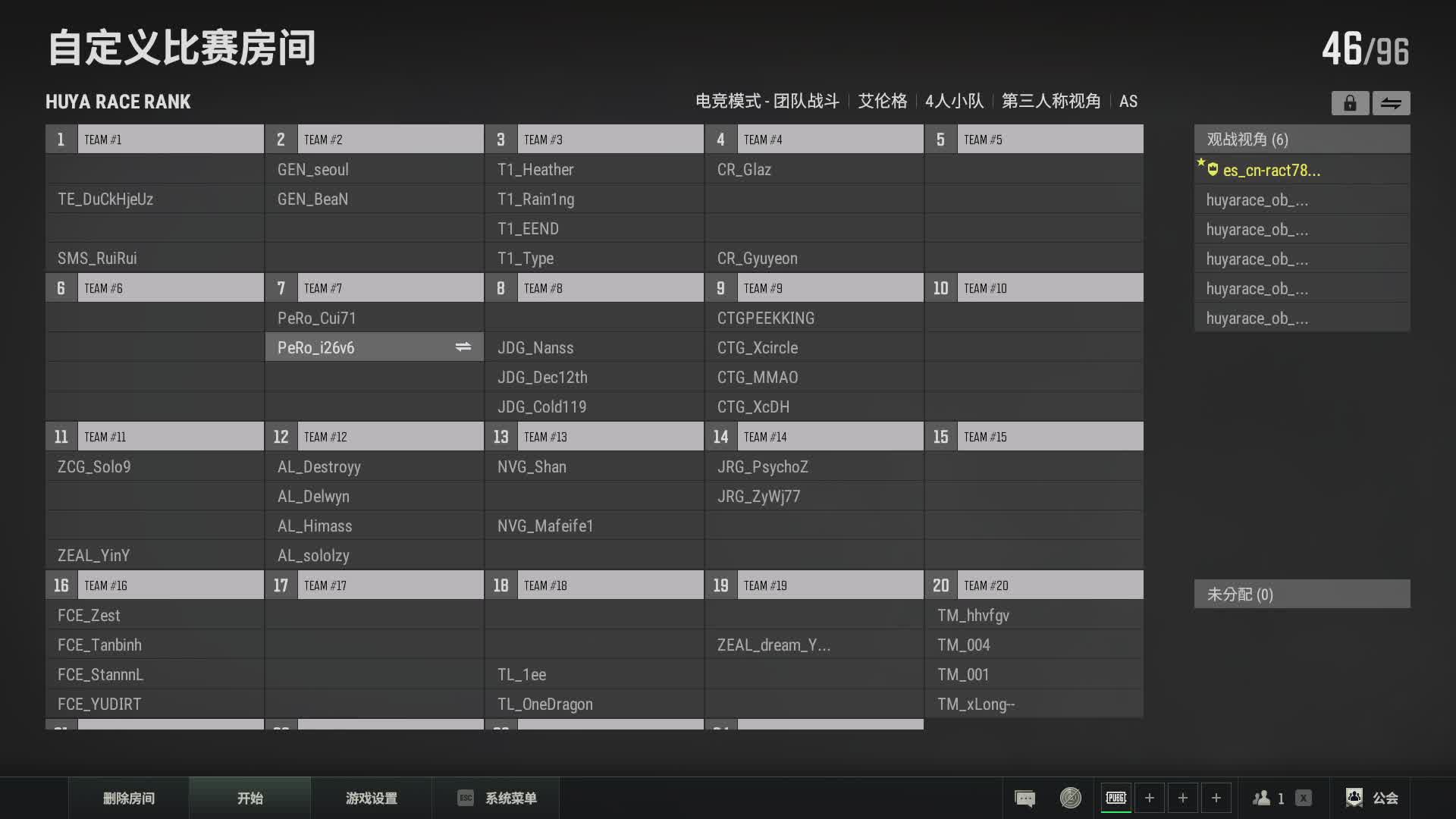The width and height of the screenshot is (1456, 819).
Task: Click the first plus party slot
Action: pos(1150,798)
